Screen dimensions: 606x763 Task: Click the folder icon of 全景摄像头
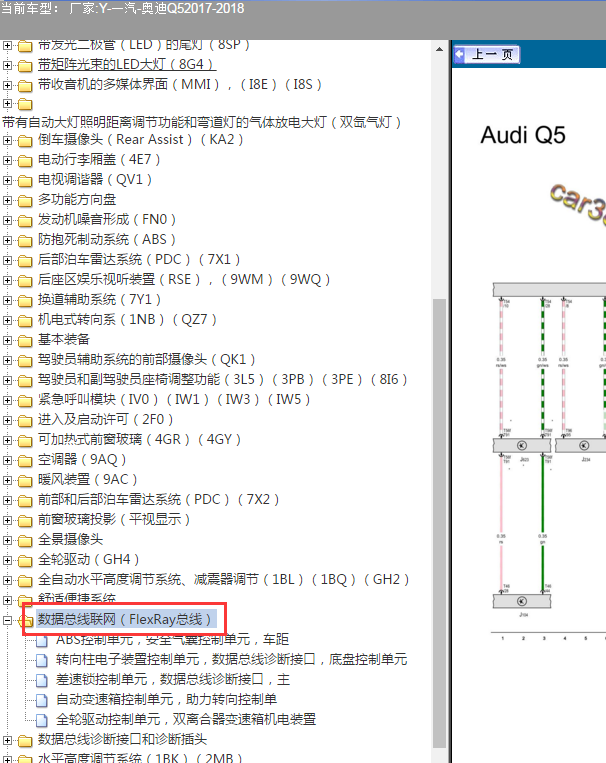(25, 540)
